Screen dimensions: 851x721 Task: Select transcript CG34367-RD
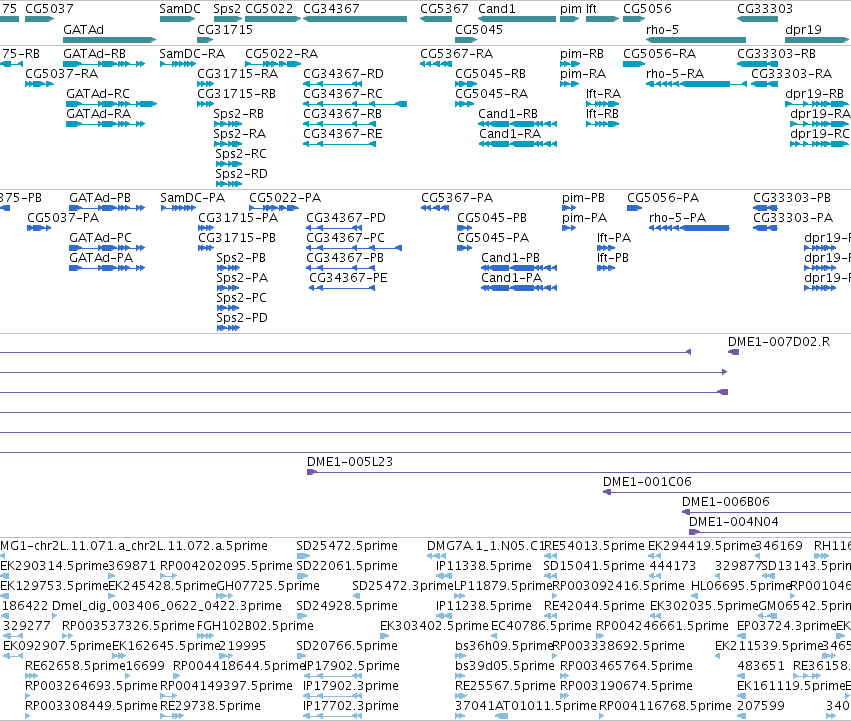tap(332, 84)
